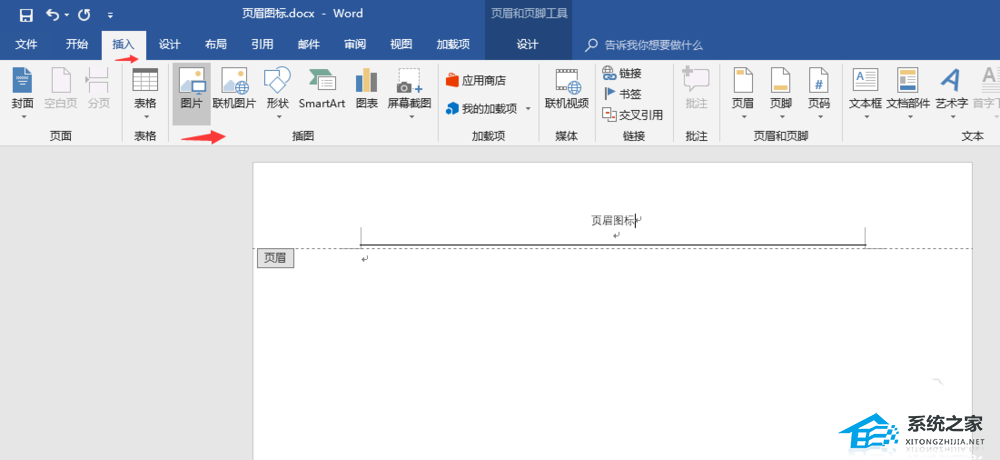Place cursor in 页眉图标 header text
Image resolution: width=1000 pixels, height=460 pixels.
613,220
